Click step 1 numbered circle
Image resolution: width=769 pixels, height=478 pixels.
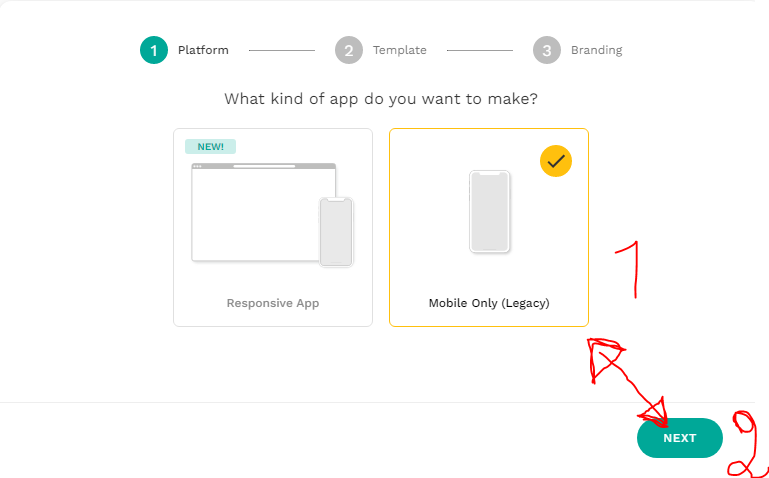tap(154, 50)
